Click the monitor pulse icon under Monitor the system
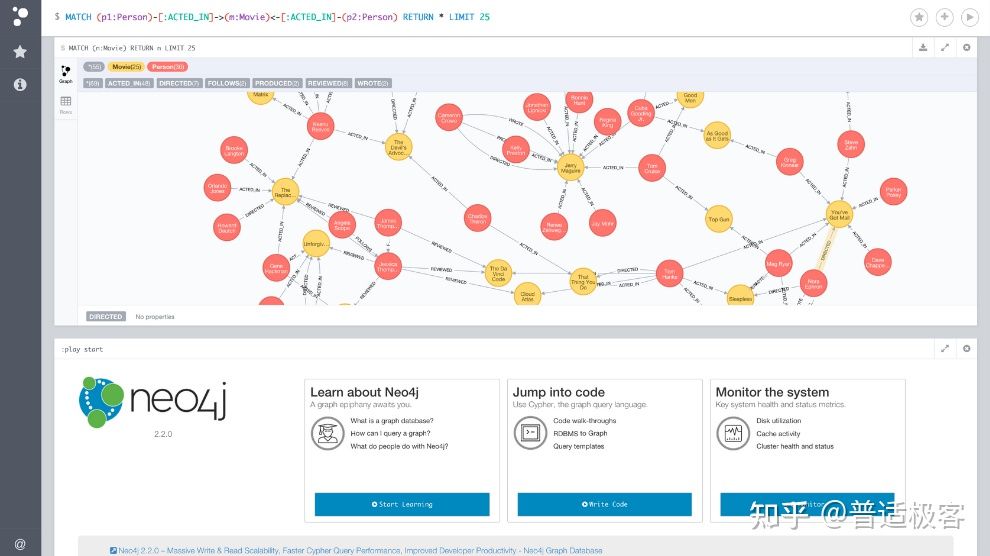 click(x=732, y=434)
